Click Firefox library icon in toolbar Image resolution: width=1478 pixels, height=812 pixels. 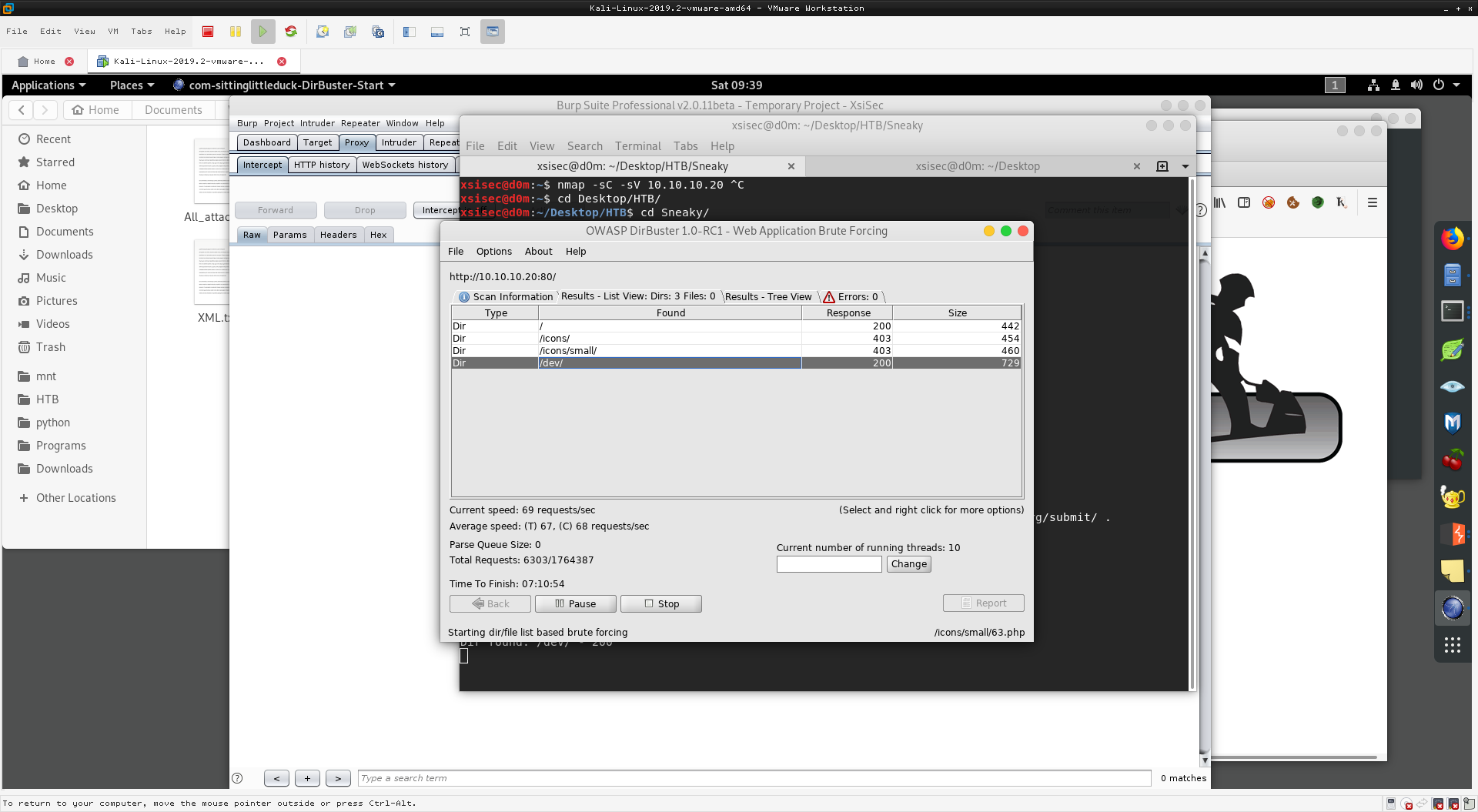pos(1219,202)
